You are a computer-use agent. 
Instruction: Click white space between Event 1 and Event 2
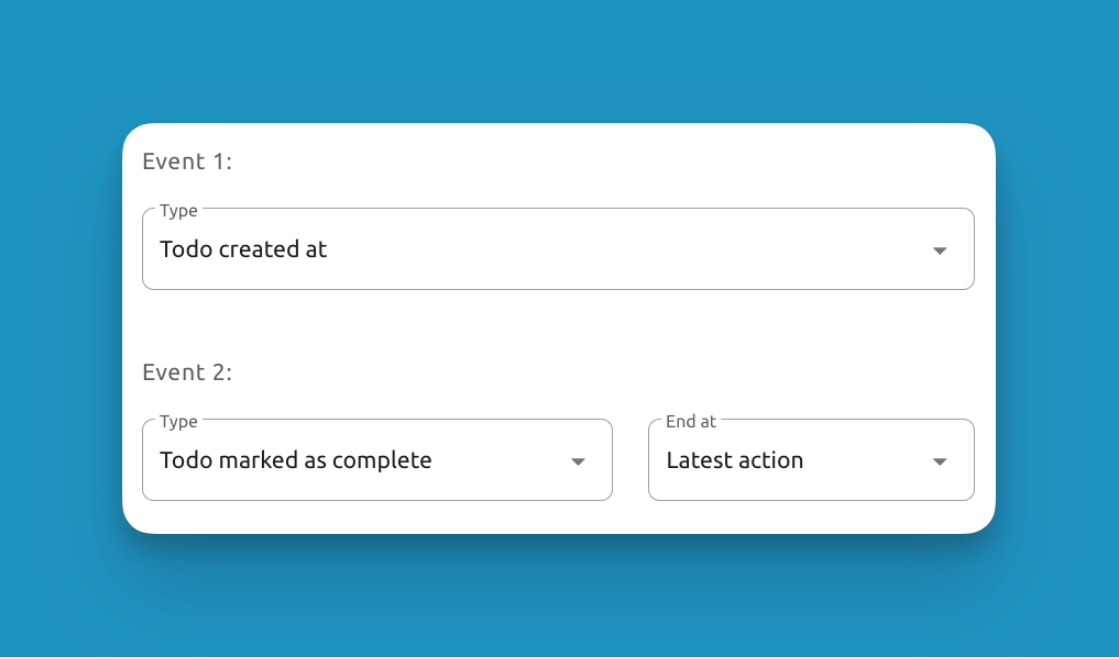(x=557, y=330)
